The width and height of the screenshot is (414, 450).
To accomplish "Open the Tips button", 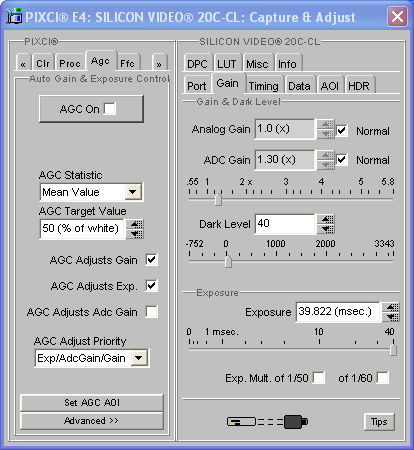I will (379, 422).
